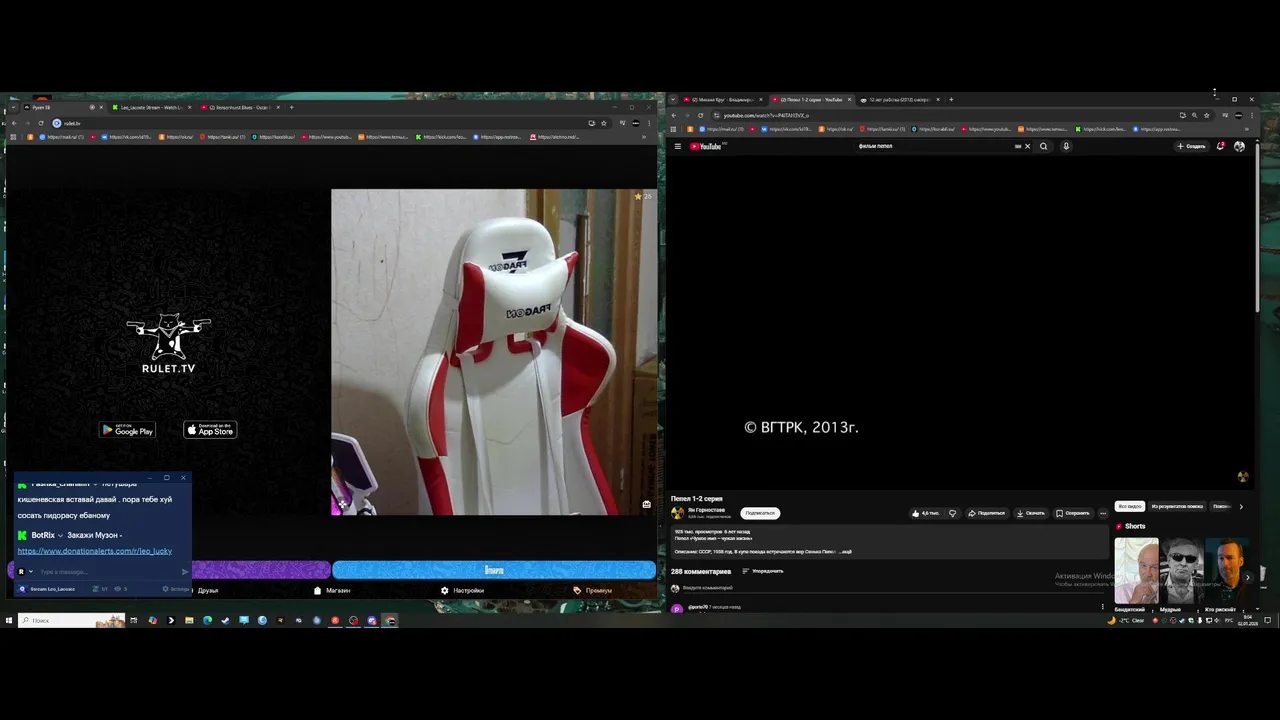Click the YouTube search field

935,146
